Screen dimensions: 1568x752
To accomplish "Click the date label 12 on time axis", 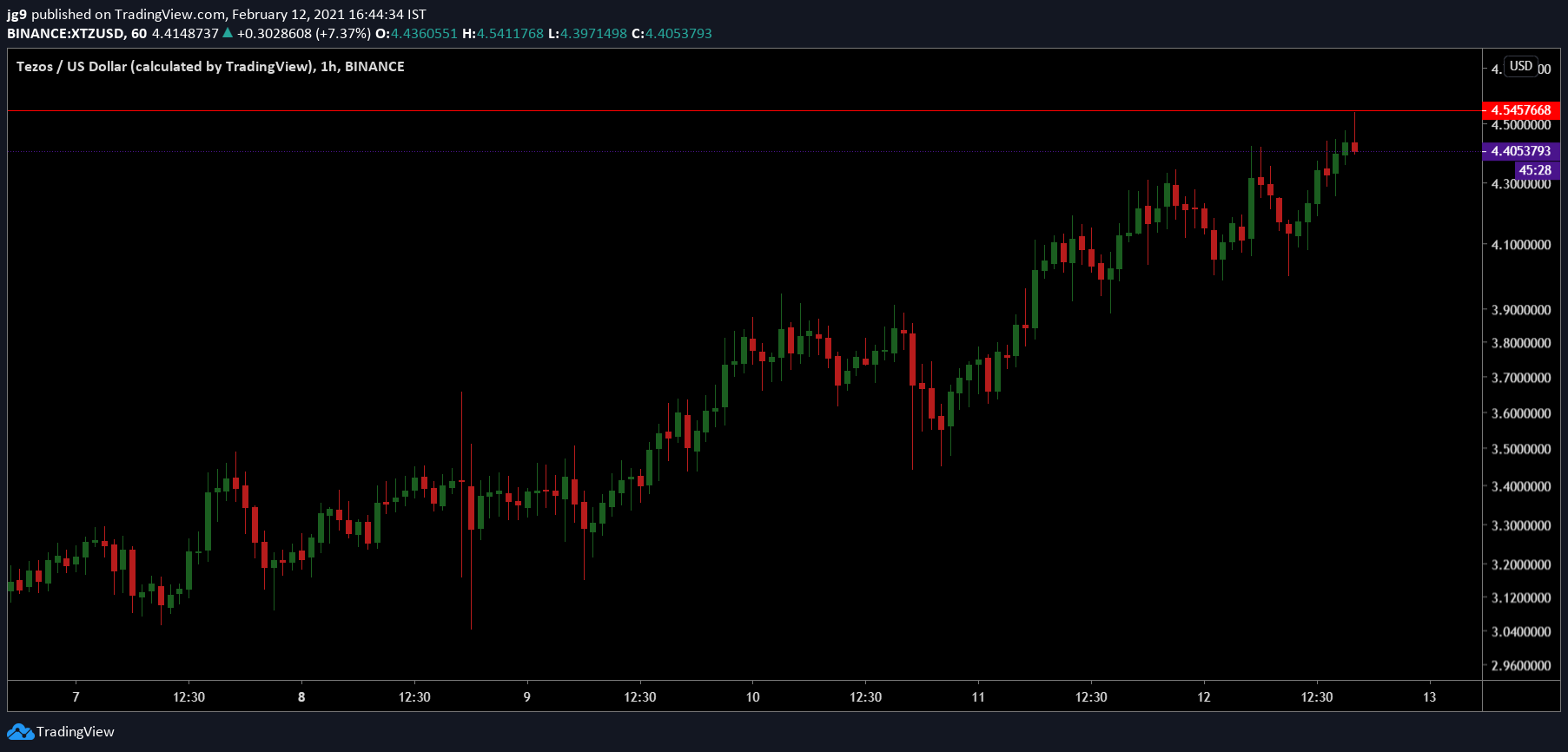I will click(x=1204, y=697).
